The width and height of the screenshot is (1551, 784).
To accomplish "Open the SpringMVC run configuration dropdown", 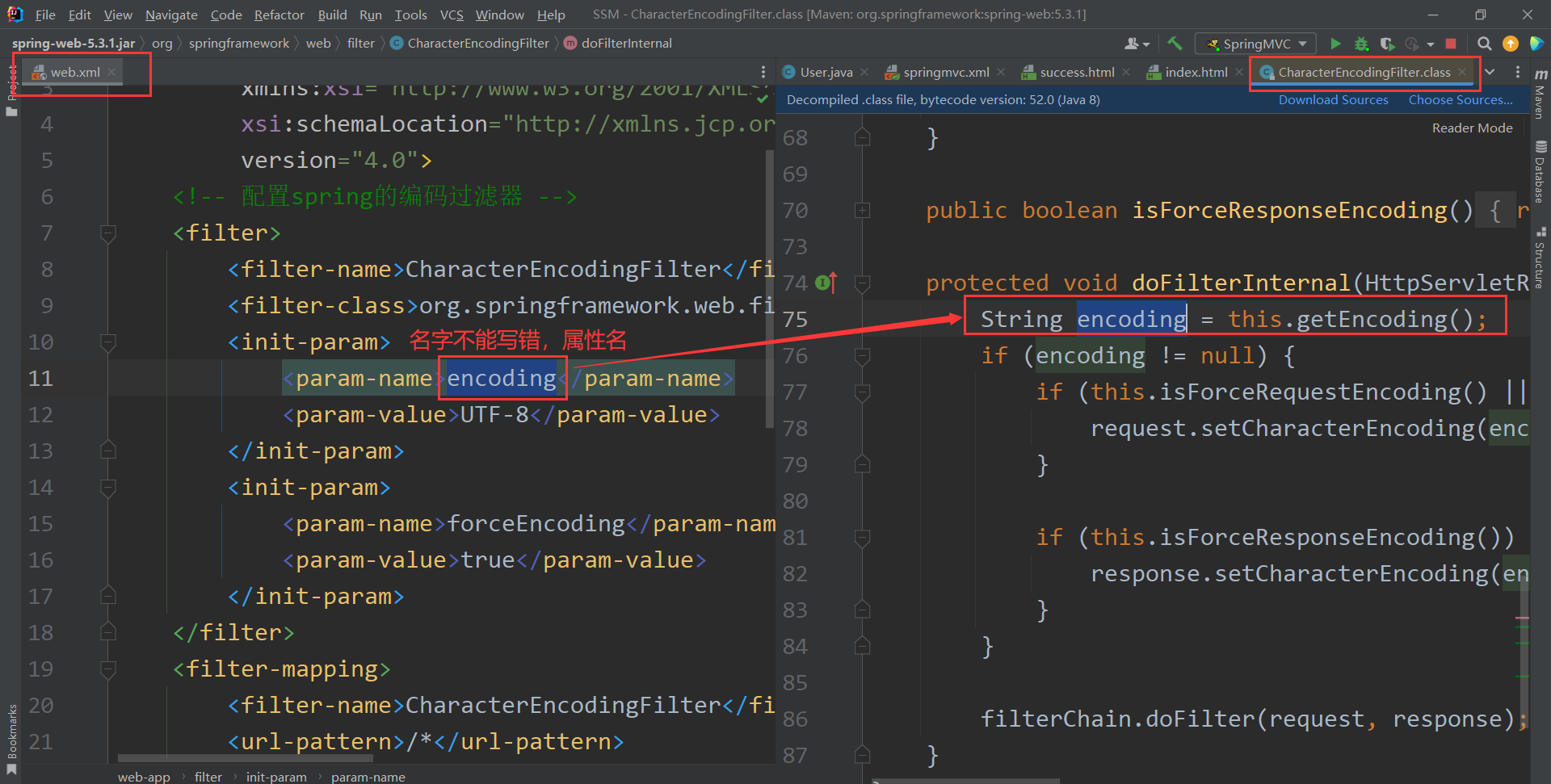I will point(1256,44).
